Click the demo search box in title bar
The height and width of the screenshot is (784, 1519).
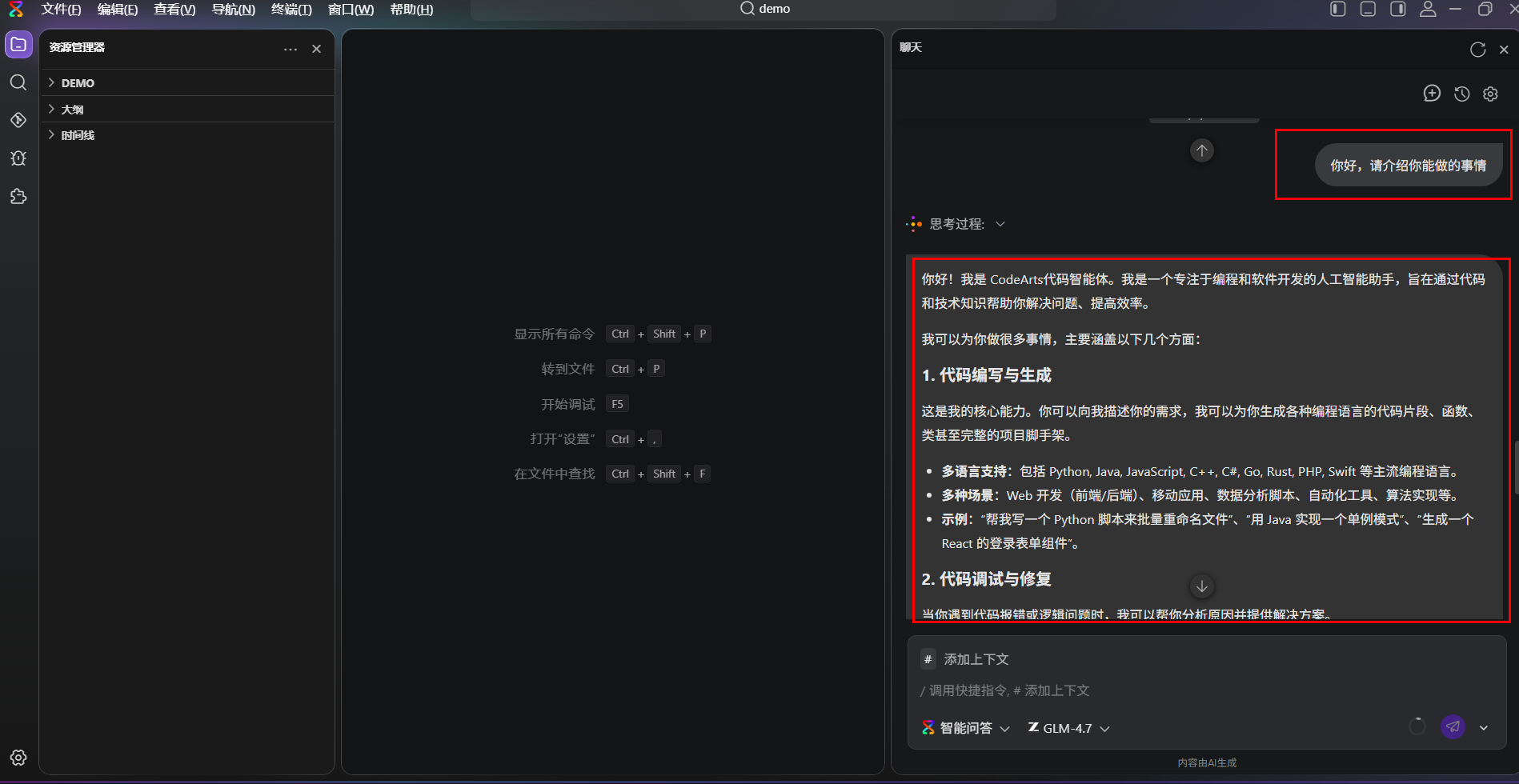pyautogui.click(x=764, y=9)
